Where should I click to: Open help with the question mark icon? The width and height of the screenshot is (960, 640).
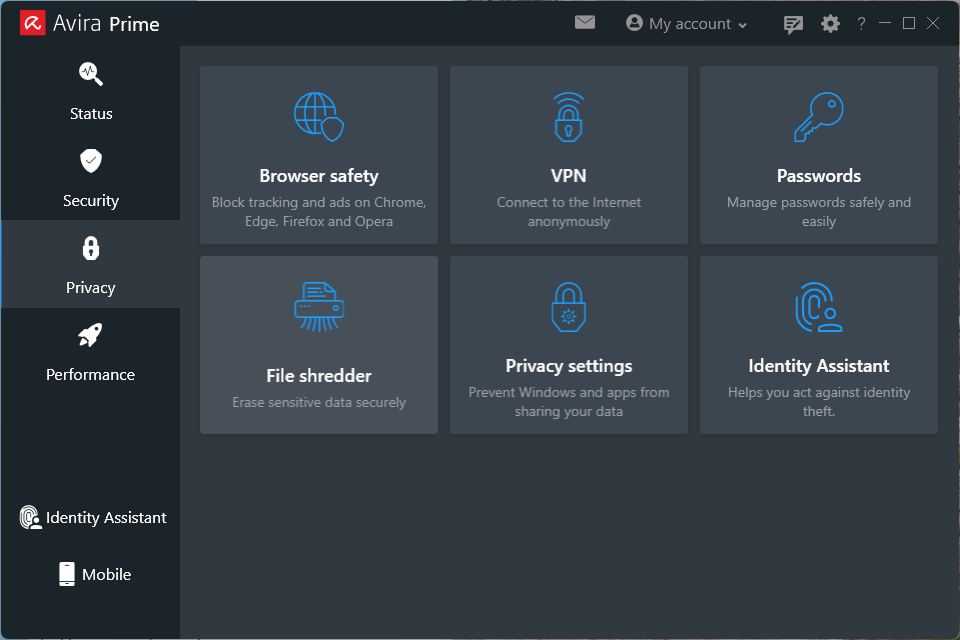tap(861, 23)
